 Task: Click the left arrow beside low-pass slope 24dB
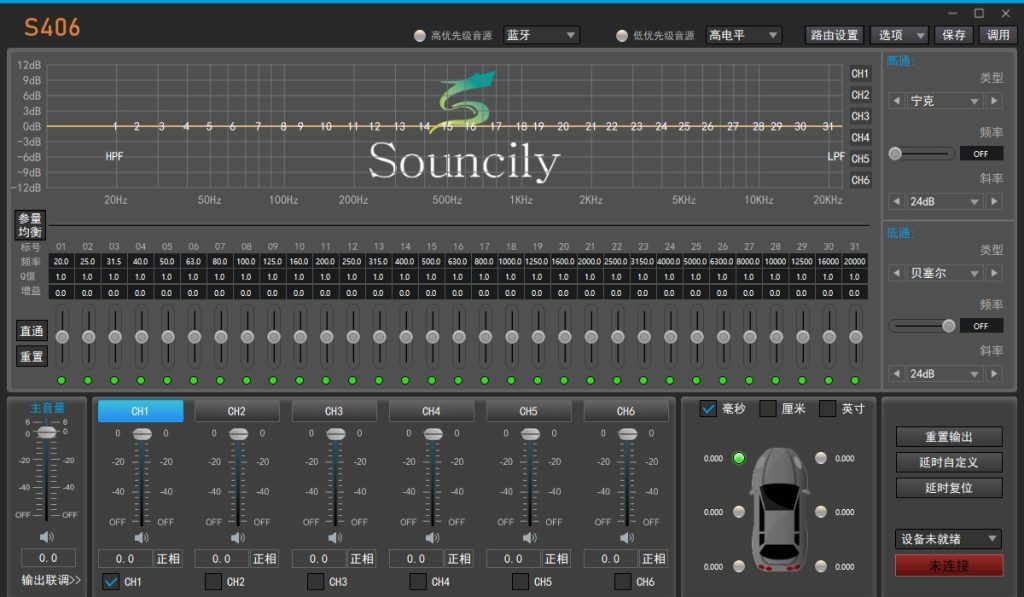coord(896,374)
